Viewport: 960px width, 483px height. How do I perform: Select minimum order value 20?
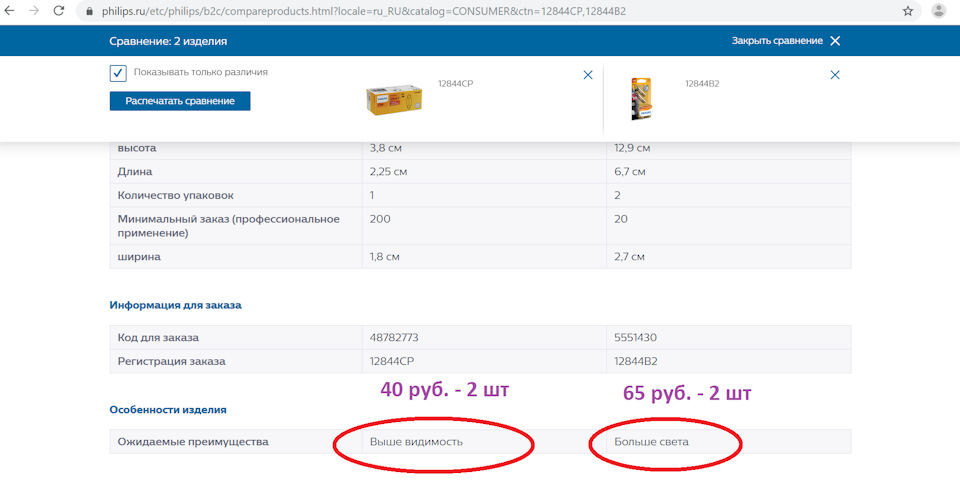(621, 219)
